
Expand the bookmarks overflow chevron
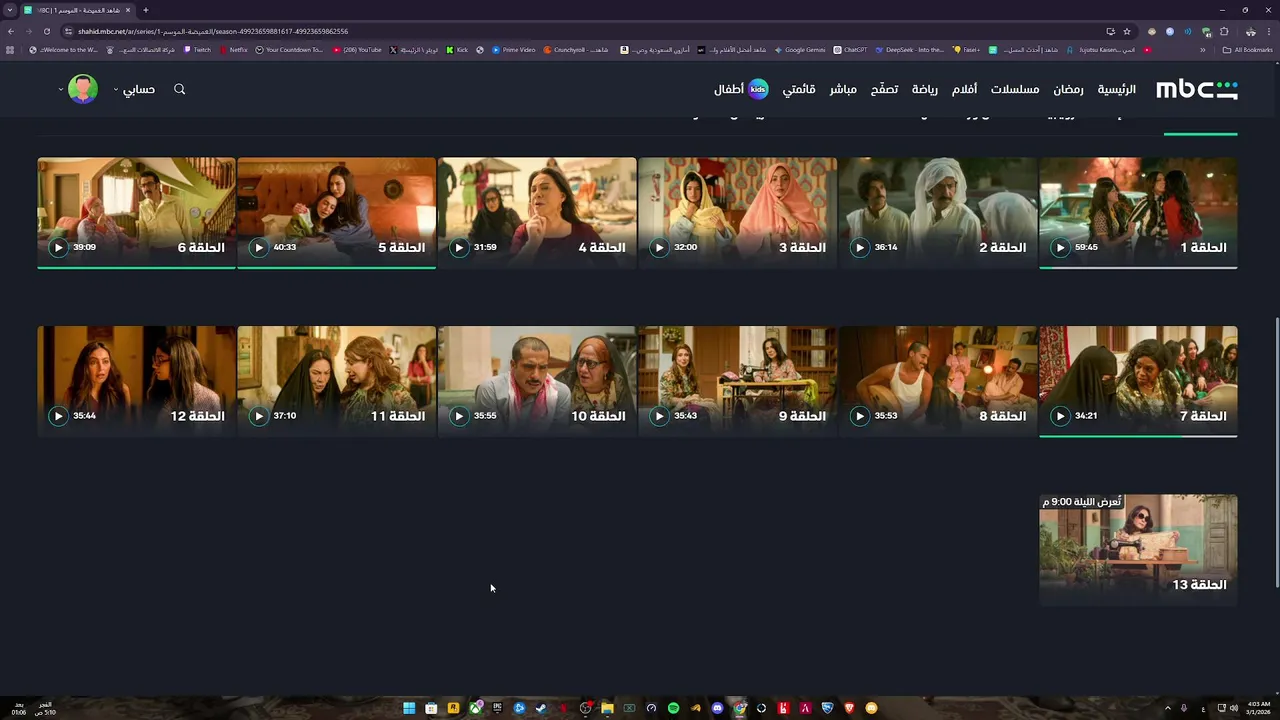(1203, 49)
